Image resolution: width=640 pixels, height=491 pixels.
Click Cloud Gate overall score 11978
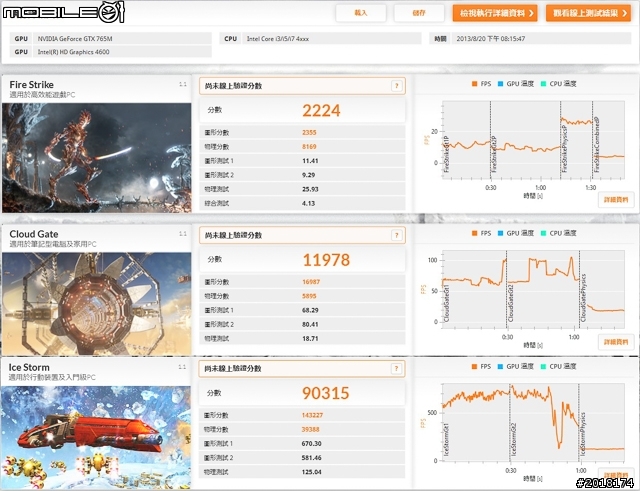point(326,260)
